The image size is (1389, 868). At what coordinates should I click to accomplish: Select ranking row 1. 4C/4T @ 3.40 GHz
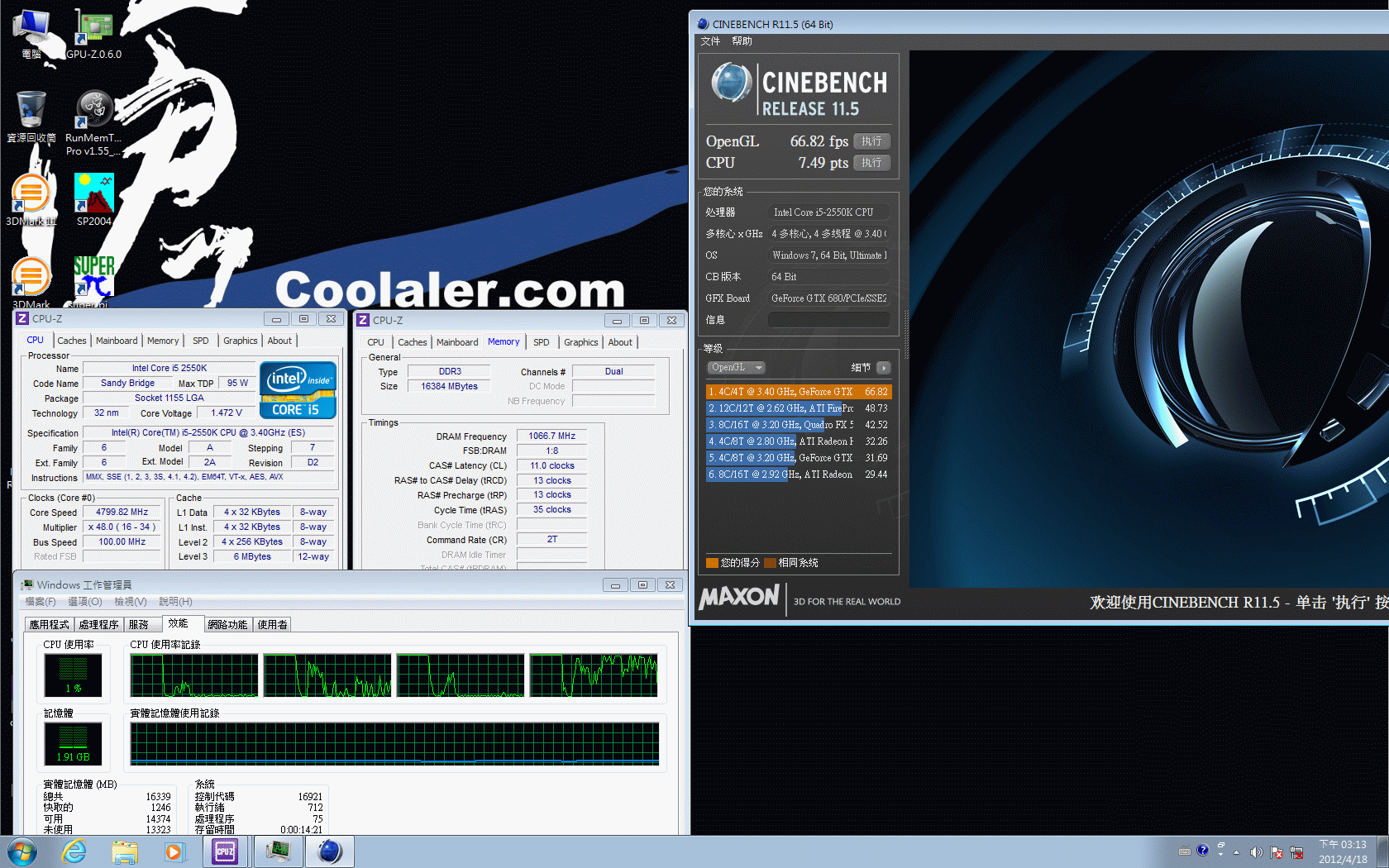point(799,392)
